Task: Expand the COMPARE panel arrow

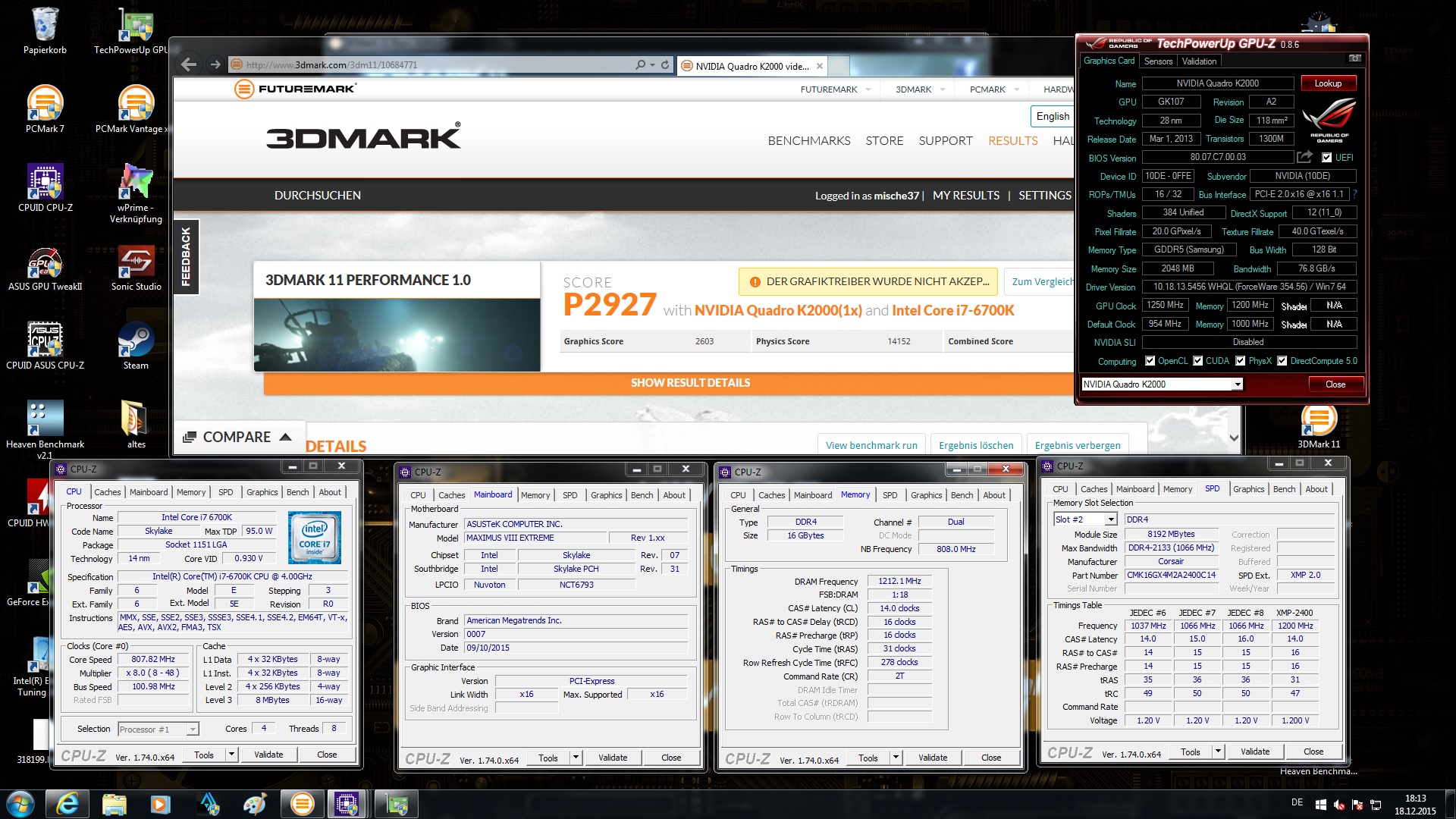Action: pos(285,437)
